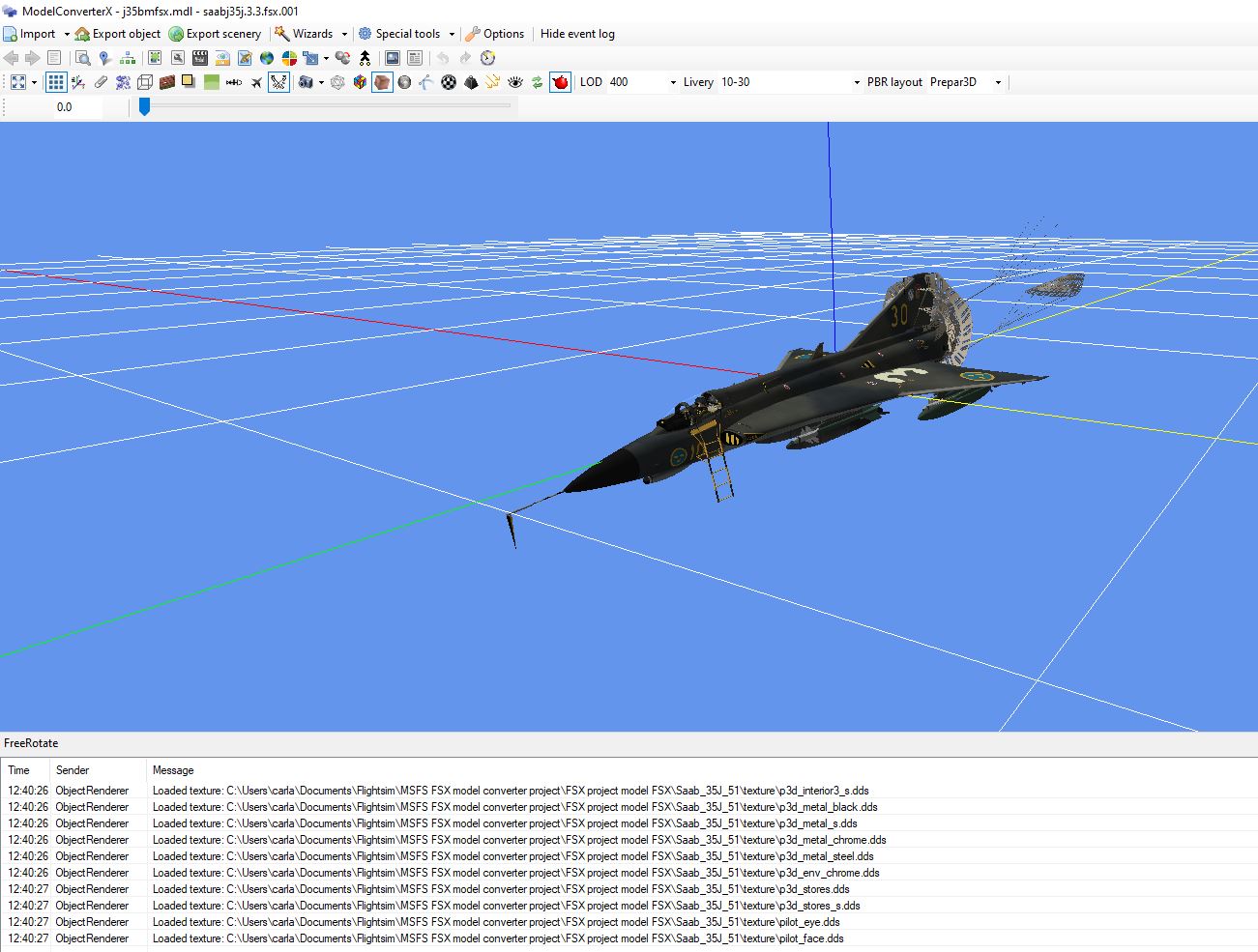The height and width of the screenshot is (952, 1258).
Task: Click the animation slider handle
Action: [144, 106]
